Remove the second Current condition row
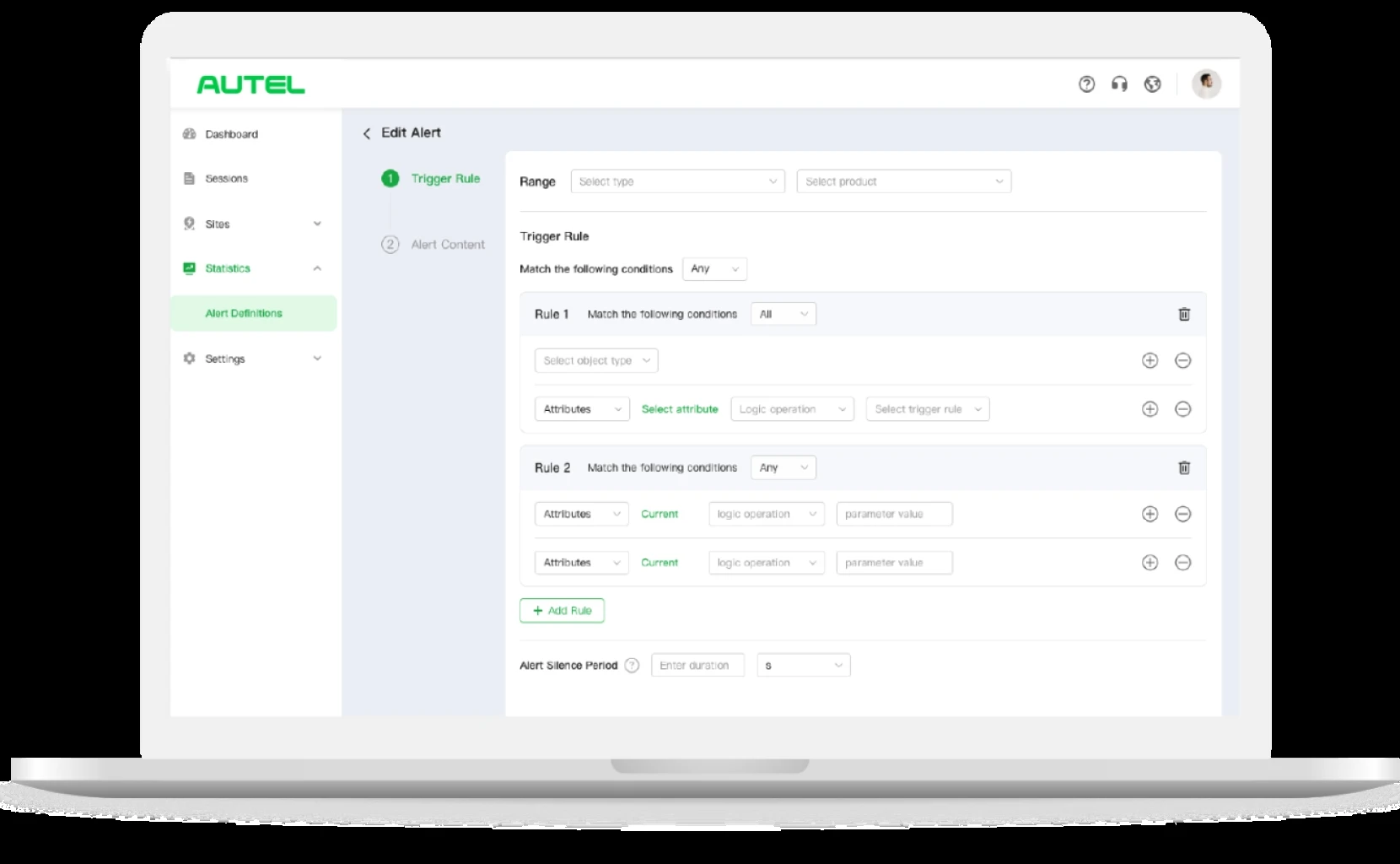This screenshot has width=1400, height=864. pos(1182,563)
